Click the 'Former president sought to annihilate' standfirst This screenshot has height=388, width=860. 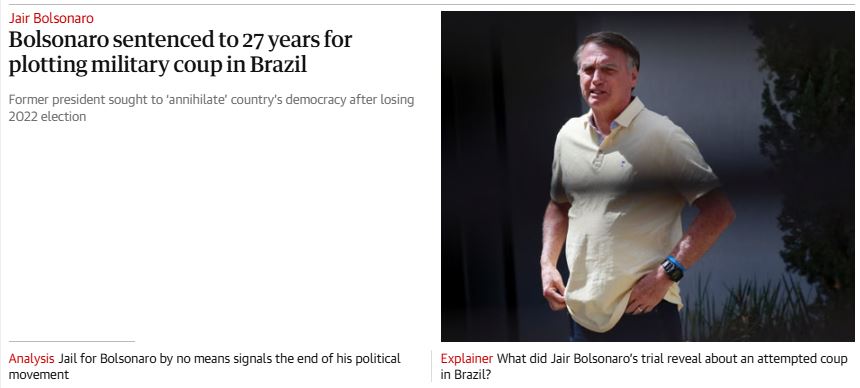(x=211, y=108)
